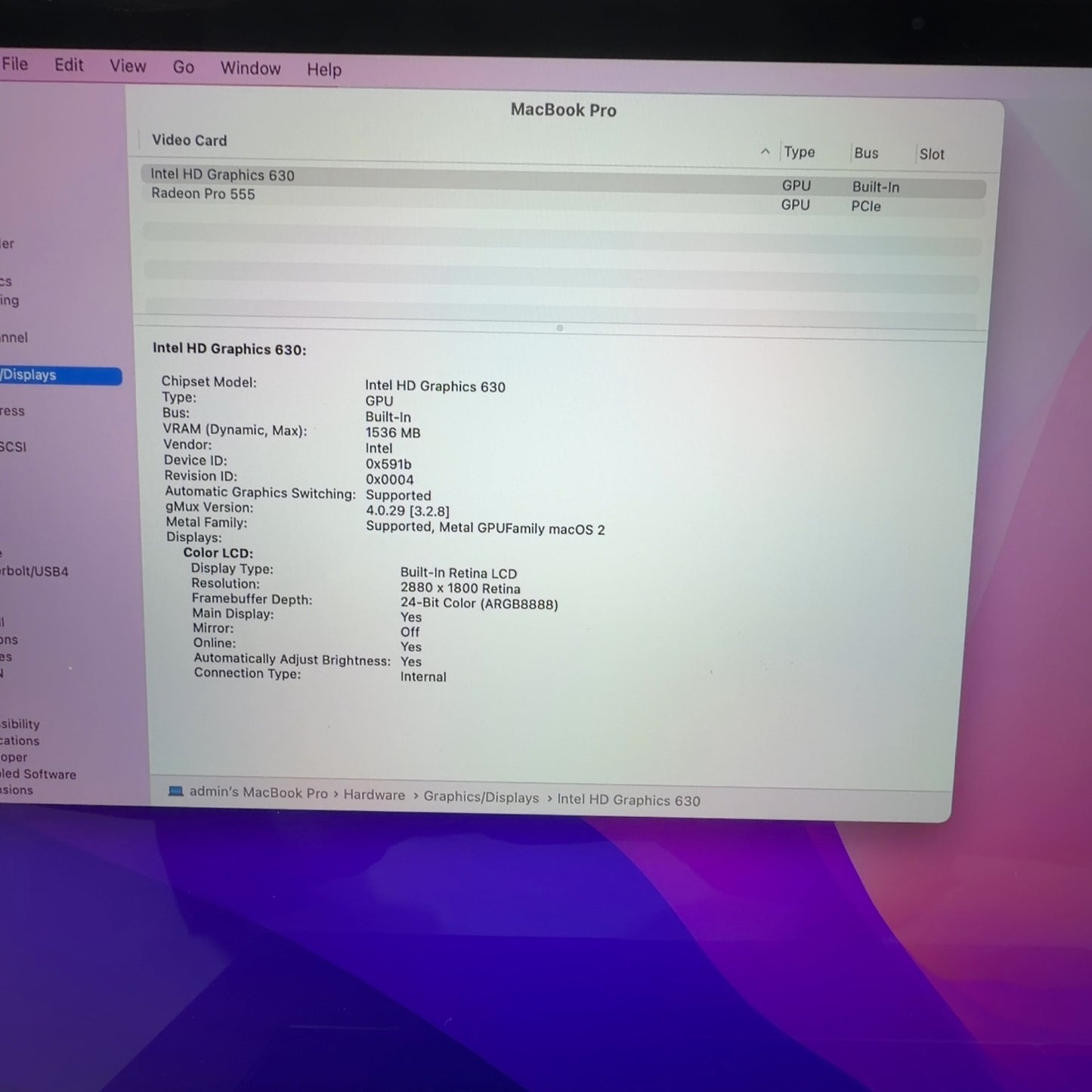Click the Video Card column header
Screen dimensions: 1092x1092
pos(190,141)
